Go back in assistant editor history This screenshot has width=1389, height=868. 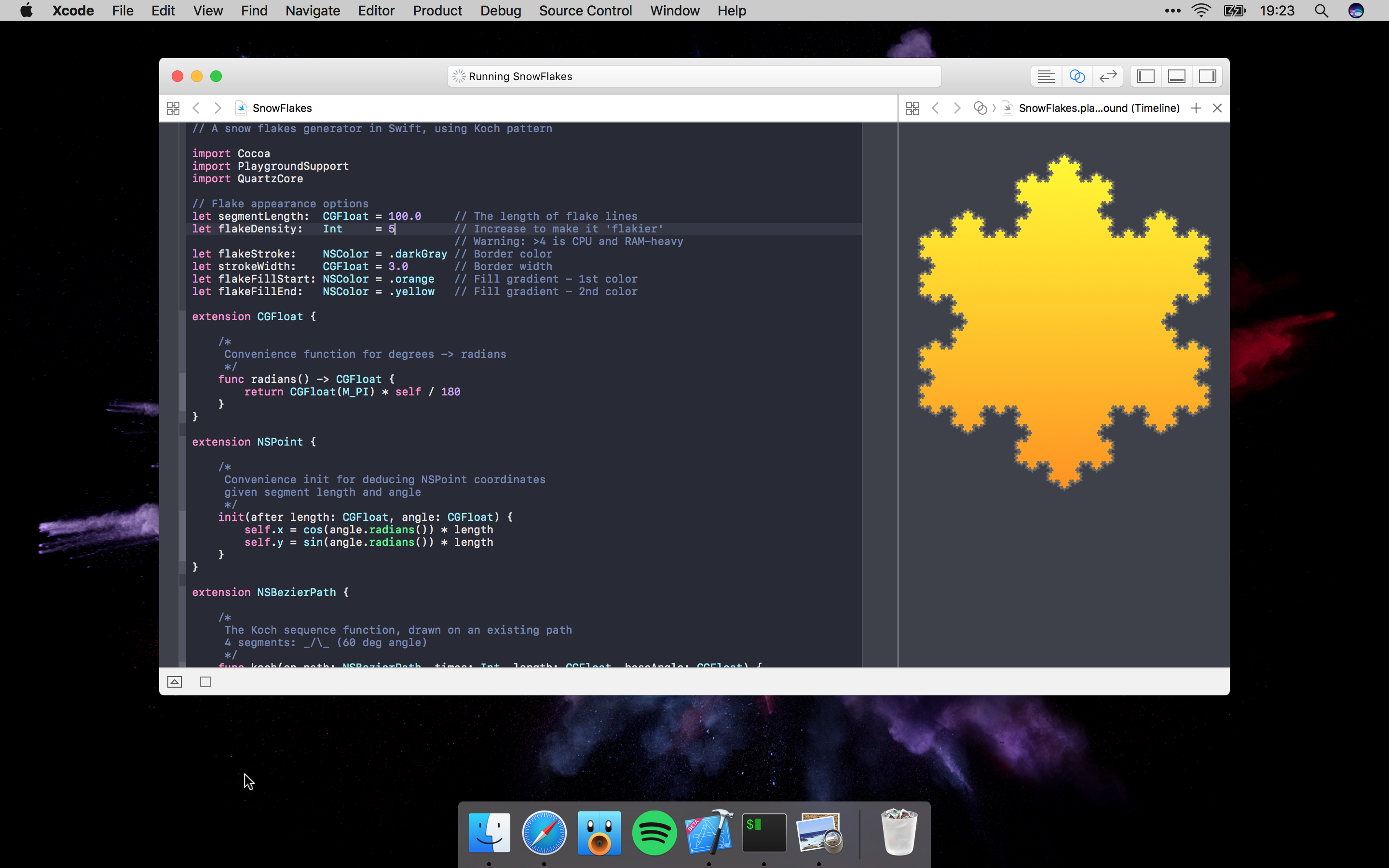936,108
